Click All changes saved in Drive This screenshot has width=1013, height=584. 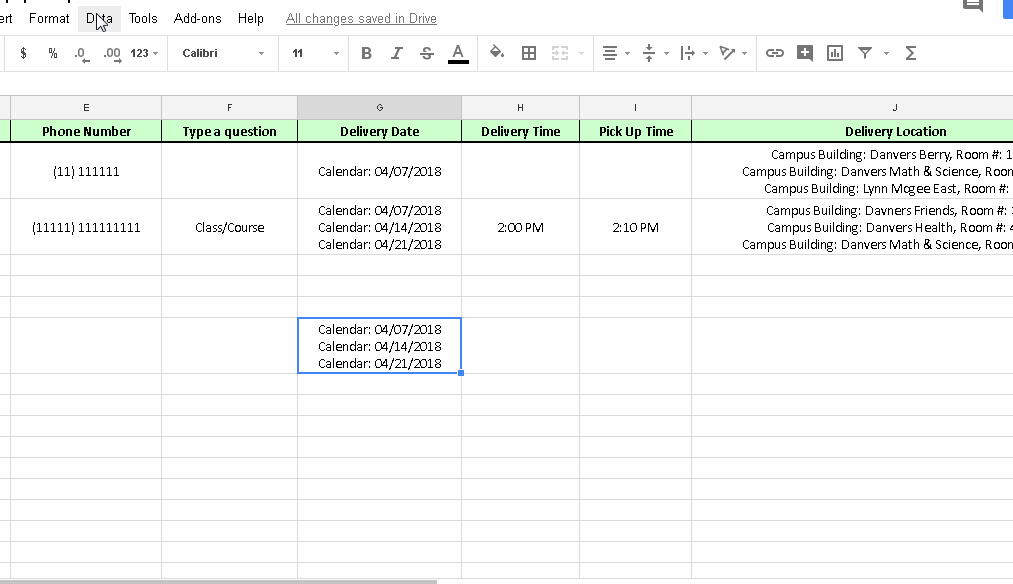point(361,18)
